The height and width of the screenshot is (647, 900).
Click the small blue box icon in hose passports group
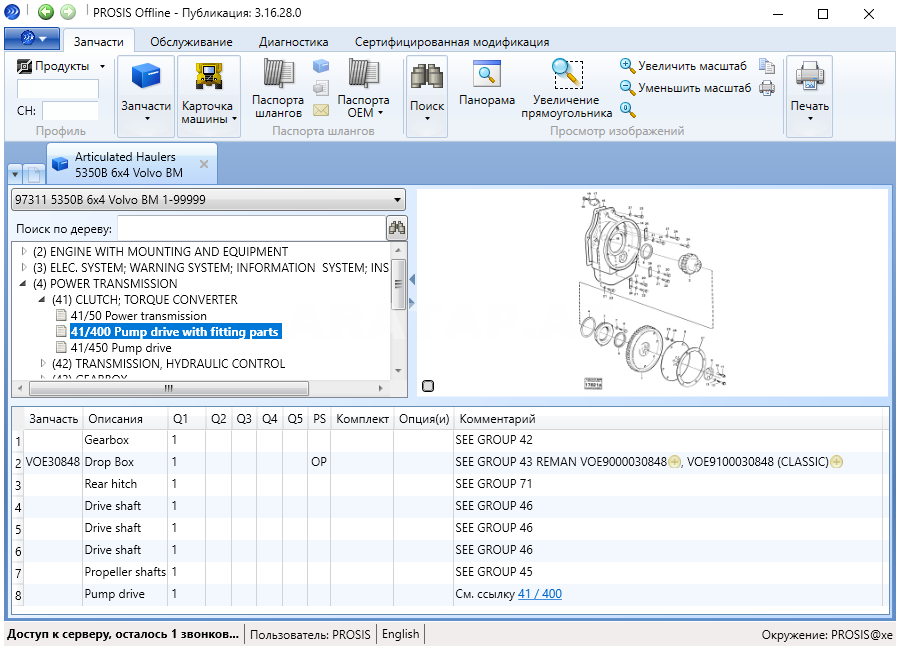[321, 67]
